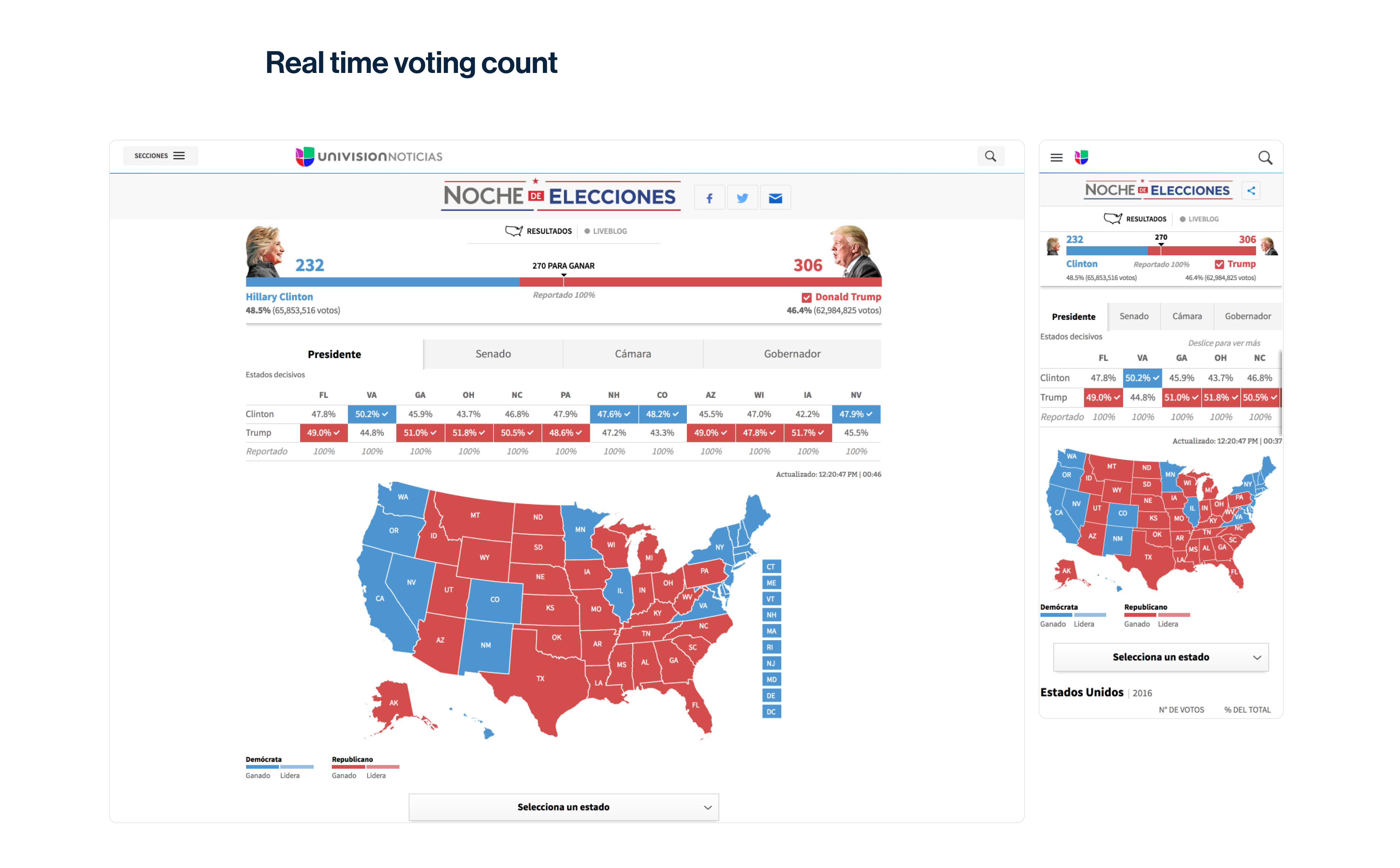Click mobile search magnifier icon
This screenshot has width=1400, height=868.
pyautogui.click(x=1265, y=157)
